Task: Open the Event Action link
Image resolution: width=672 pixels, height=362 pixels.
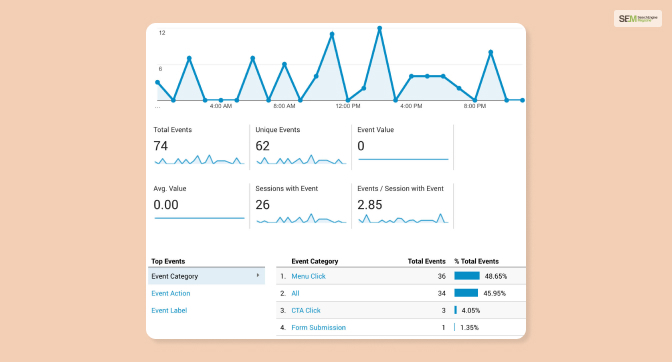Action: pyautogui.click(x=171, y=293)
